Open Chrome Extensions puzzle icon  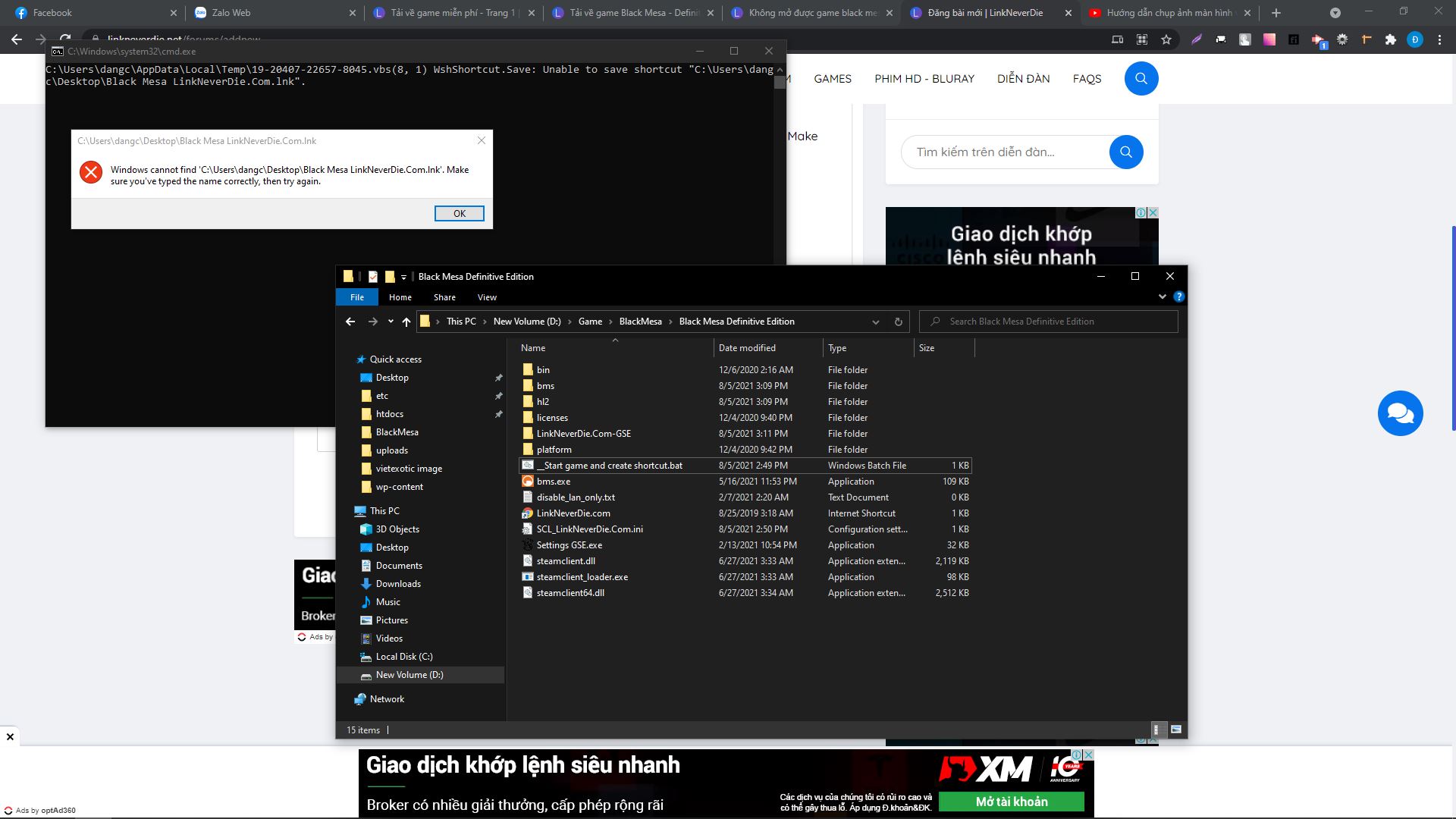point(1390,39)
